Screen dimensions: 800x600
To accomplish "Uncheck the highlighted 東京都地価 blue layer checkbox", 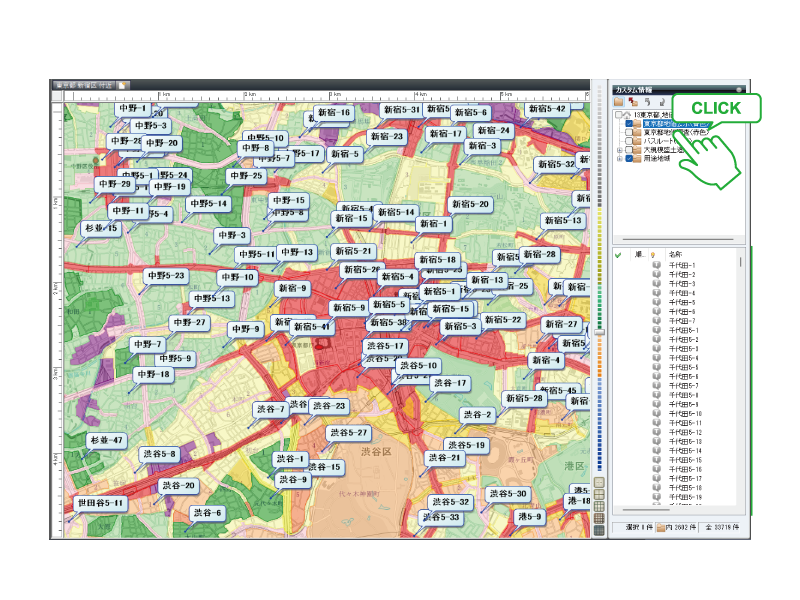I will click(629, 123).
